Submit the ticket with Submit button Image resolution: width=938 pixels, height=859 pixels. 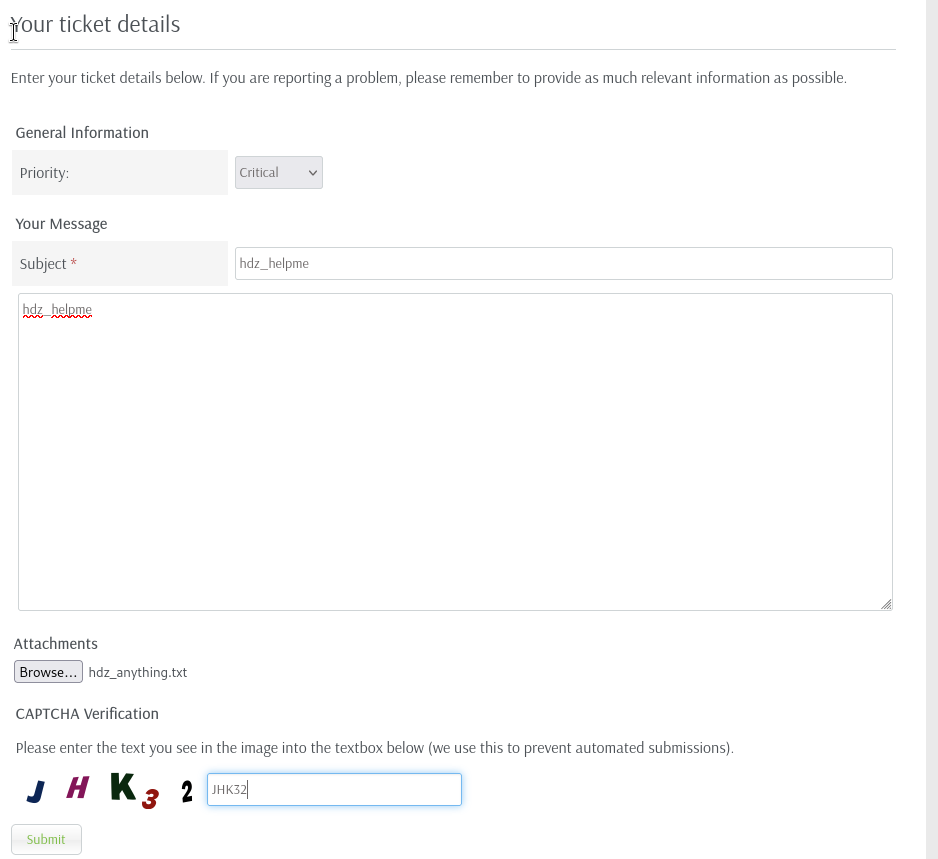[x=46, y=839]
